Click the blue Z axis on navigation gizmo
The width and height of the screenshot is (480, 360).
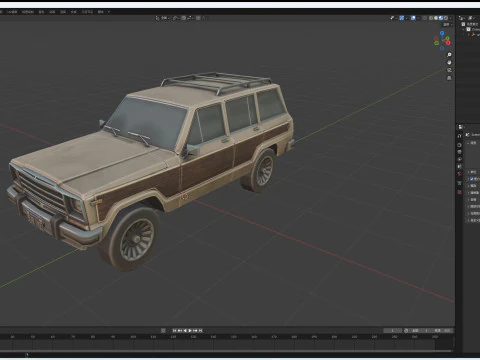tap(442, 33)
